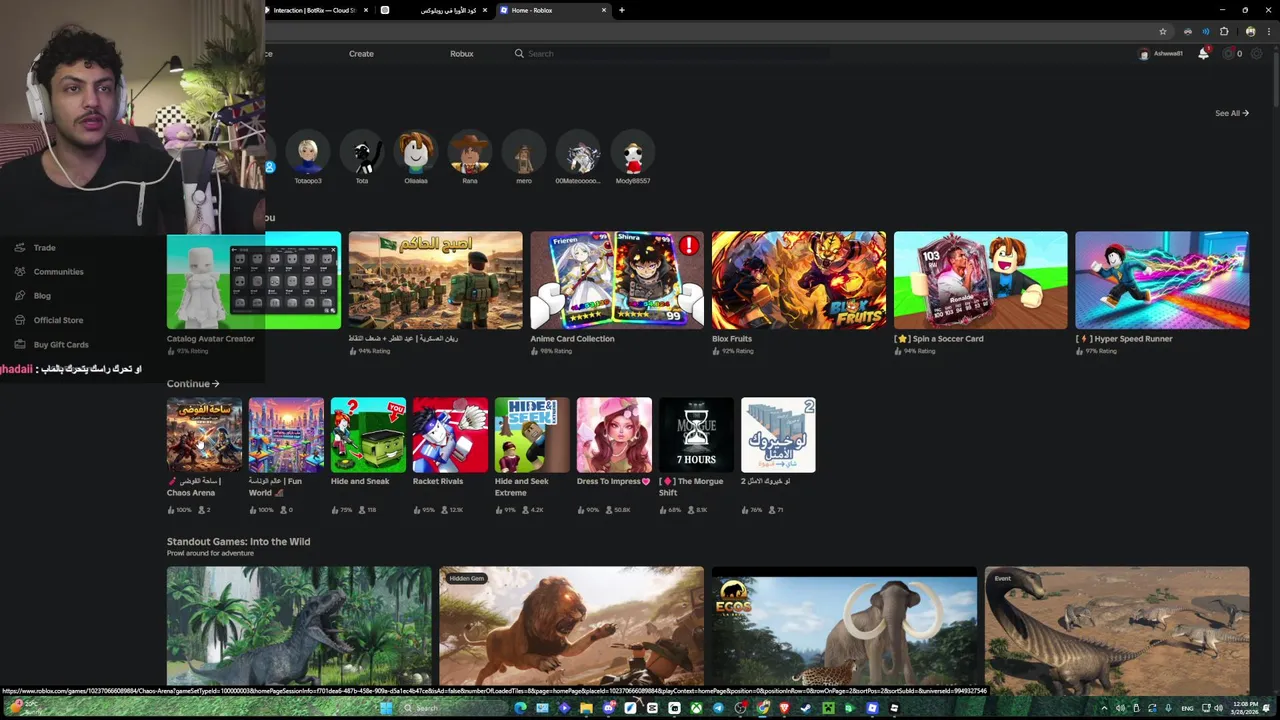The width and height of the screenshot is (1280, 720).
Task: Open the Roblox notifications bell
Action: click(1203, 54)
